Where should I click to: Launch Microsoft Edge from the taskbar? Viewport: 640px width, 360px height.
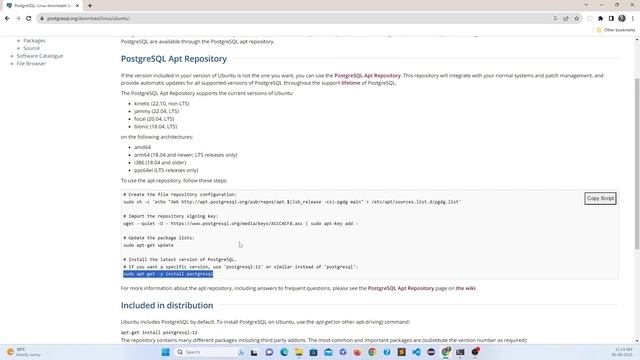click(284, 352)
